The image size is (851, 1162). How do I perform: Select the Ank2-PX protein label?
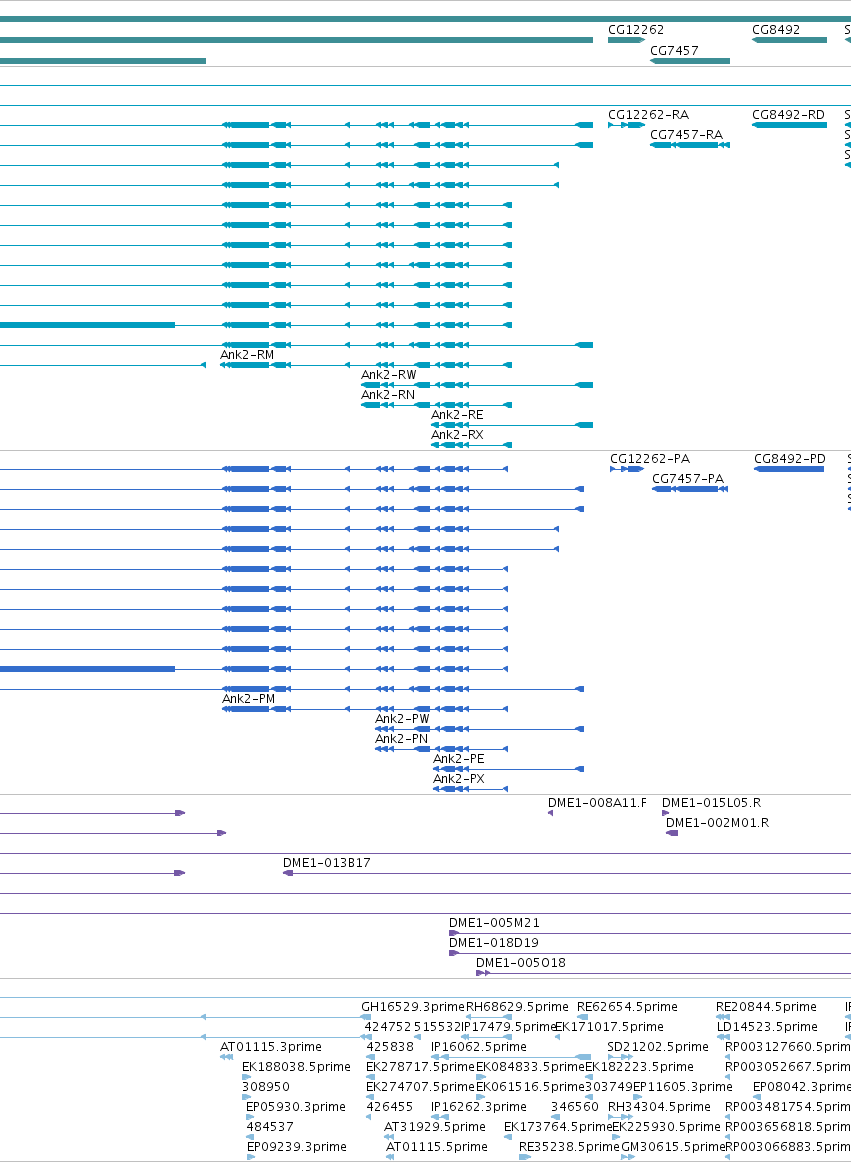[x=458, y=779]
